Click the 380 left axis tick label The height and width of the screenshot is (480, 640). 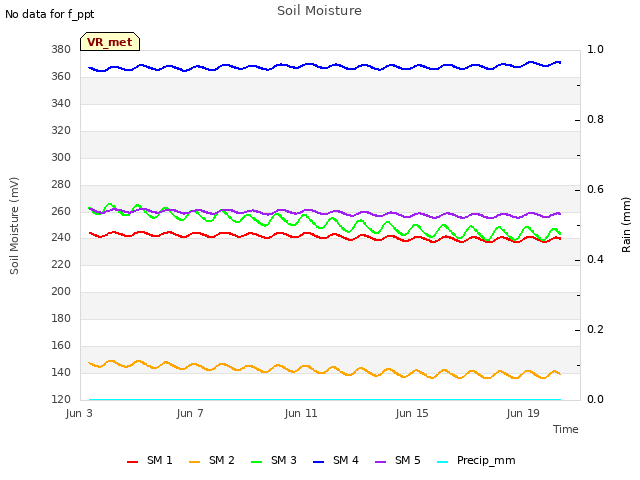click(61, 50)
